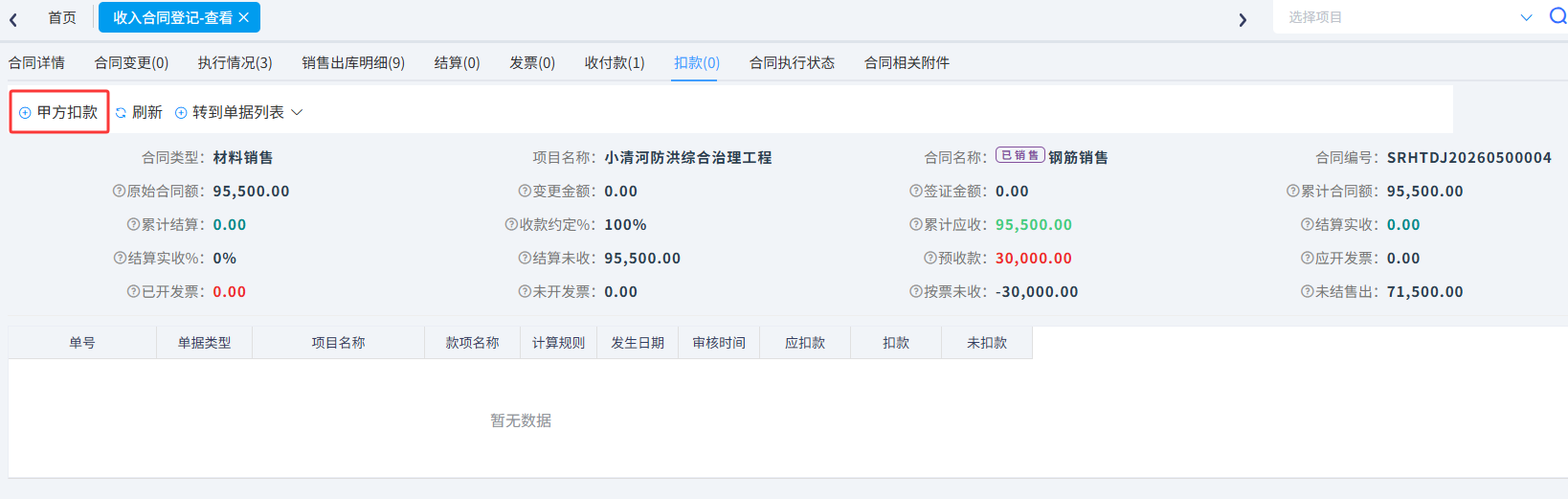1568x499 pixels.
Task: Click the 项目名称 column header
Action: point(338,343)
